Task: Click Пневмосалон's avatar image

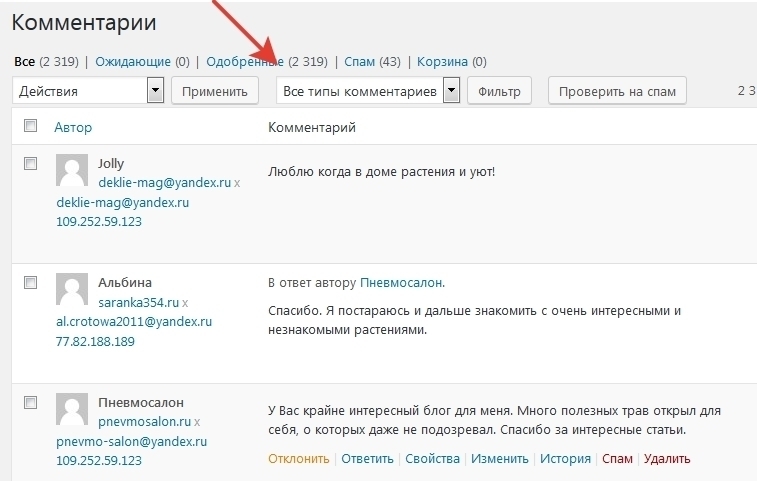Action: 71,409
